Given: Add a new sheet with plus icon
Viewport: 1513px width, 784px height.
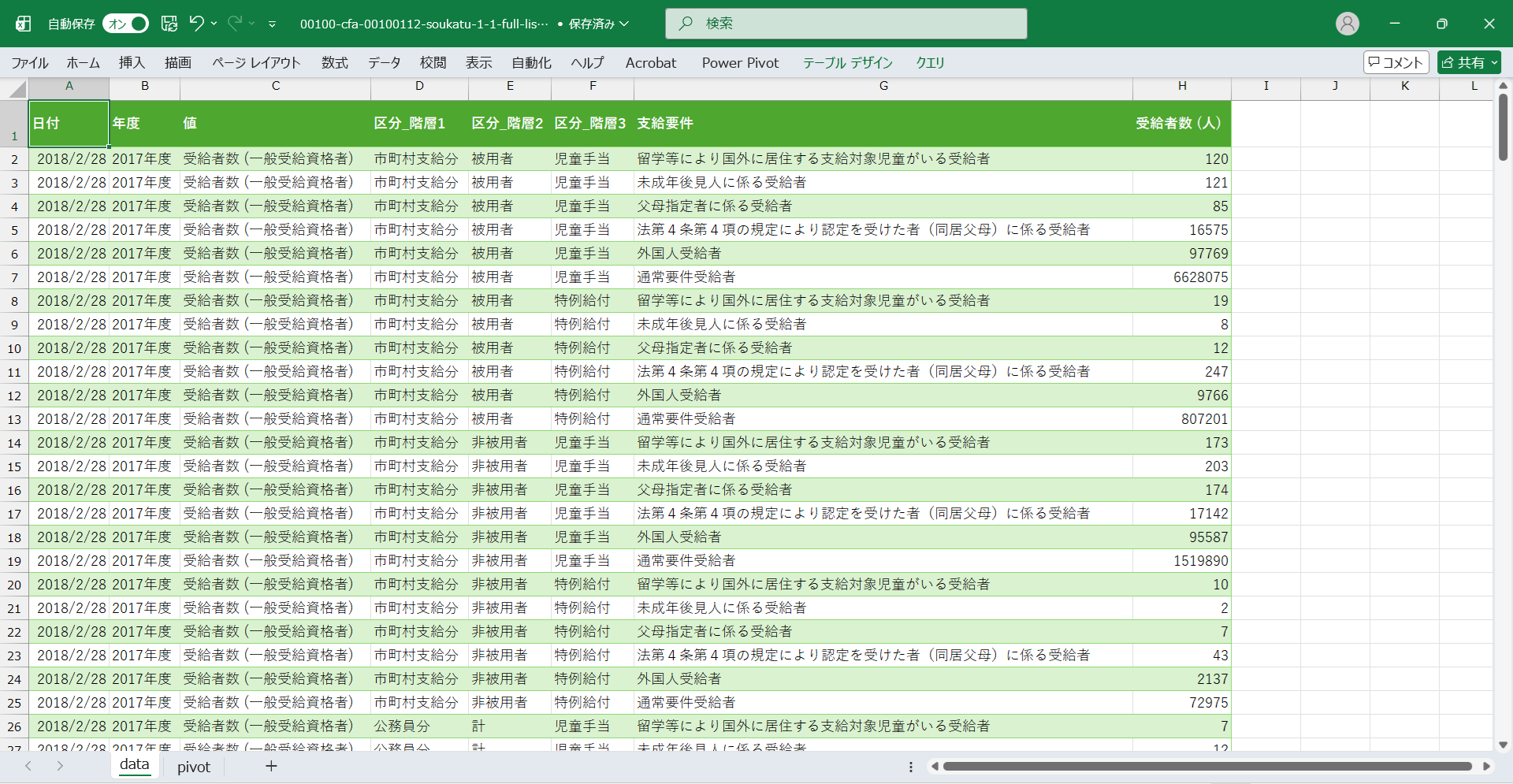Looking at the screenshot, I should (271, 766).
